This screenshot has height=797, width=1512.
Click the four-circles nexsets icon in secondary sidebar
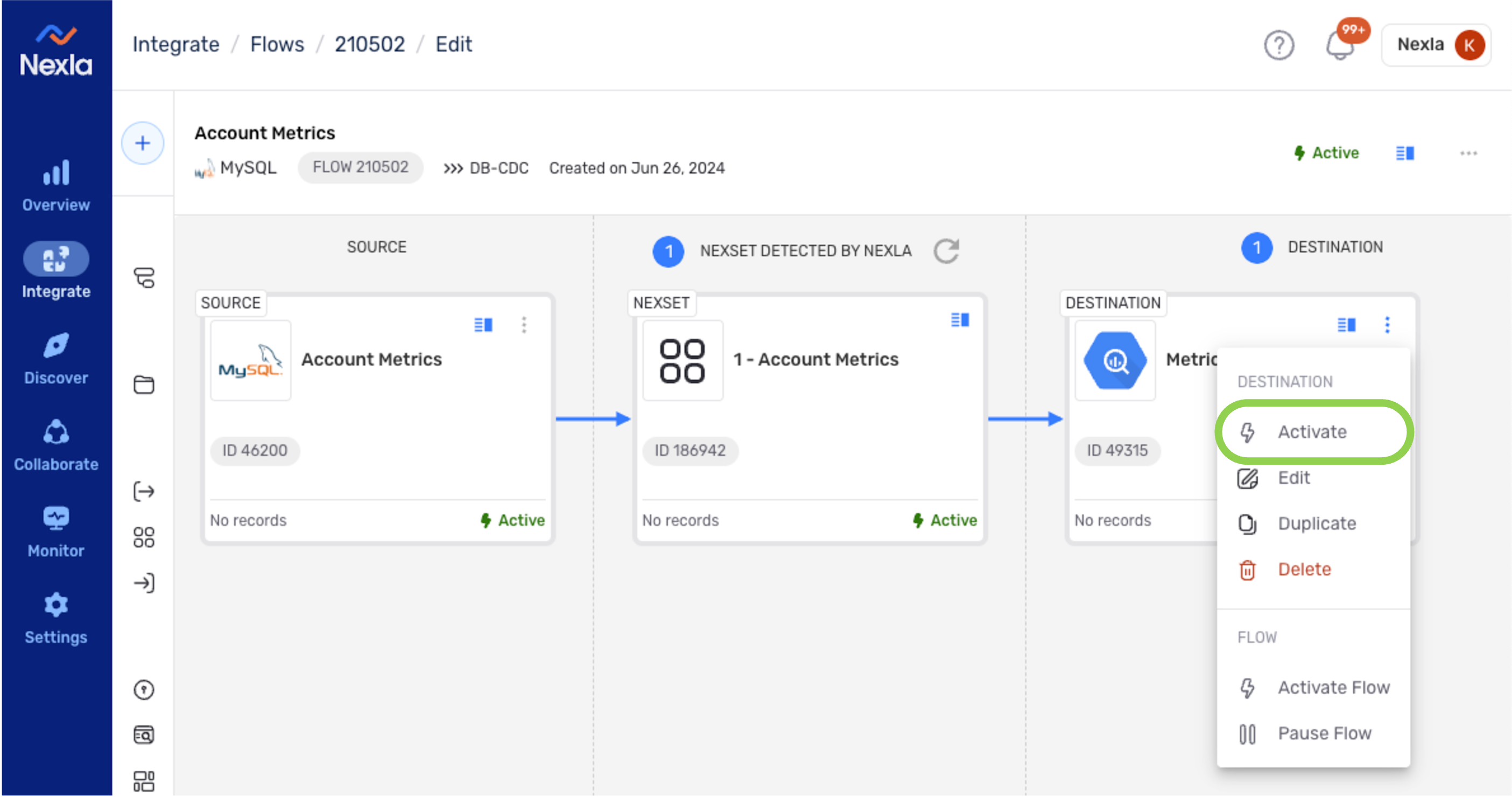tap(144, 537)
